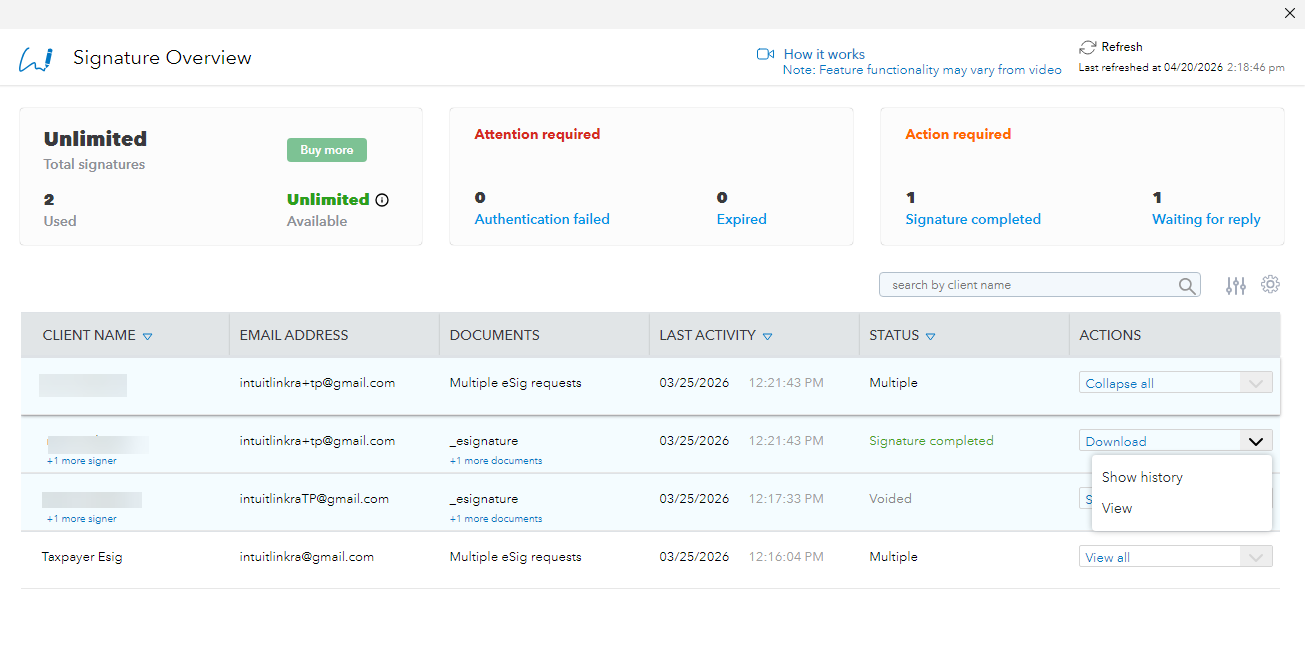
Task: Choose View from the dropdown menu
Action: tap(1117, 508)
